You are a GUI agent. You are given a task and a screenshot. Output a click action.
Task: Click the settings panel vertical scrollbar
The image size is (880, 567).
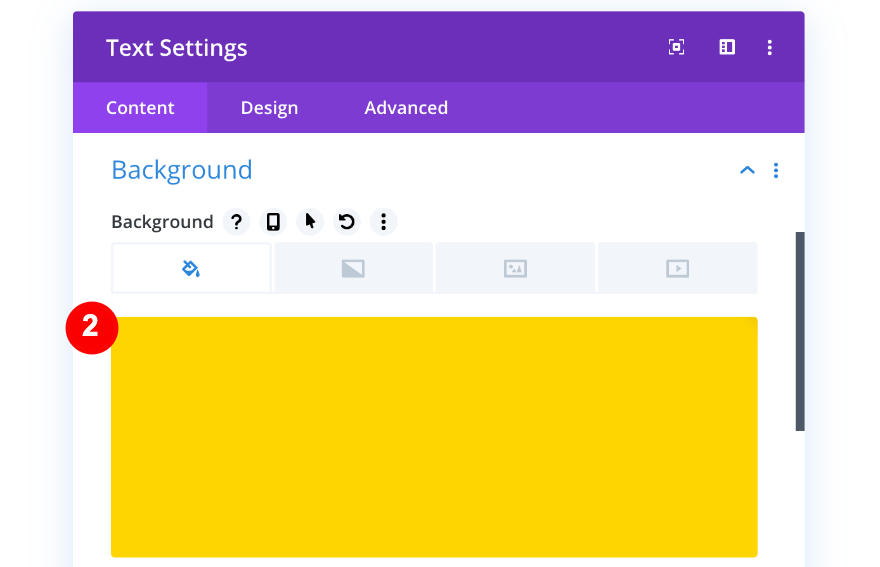800,331
